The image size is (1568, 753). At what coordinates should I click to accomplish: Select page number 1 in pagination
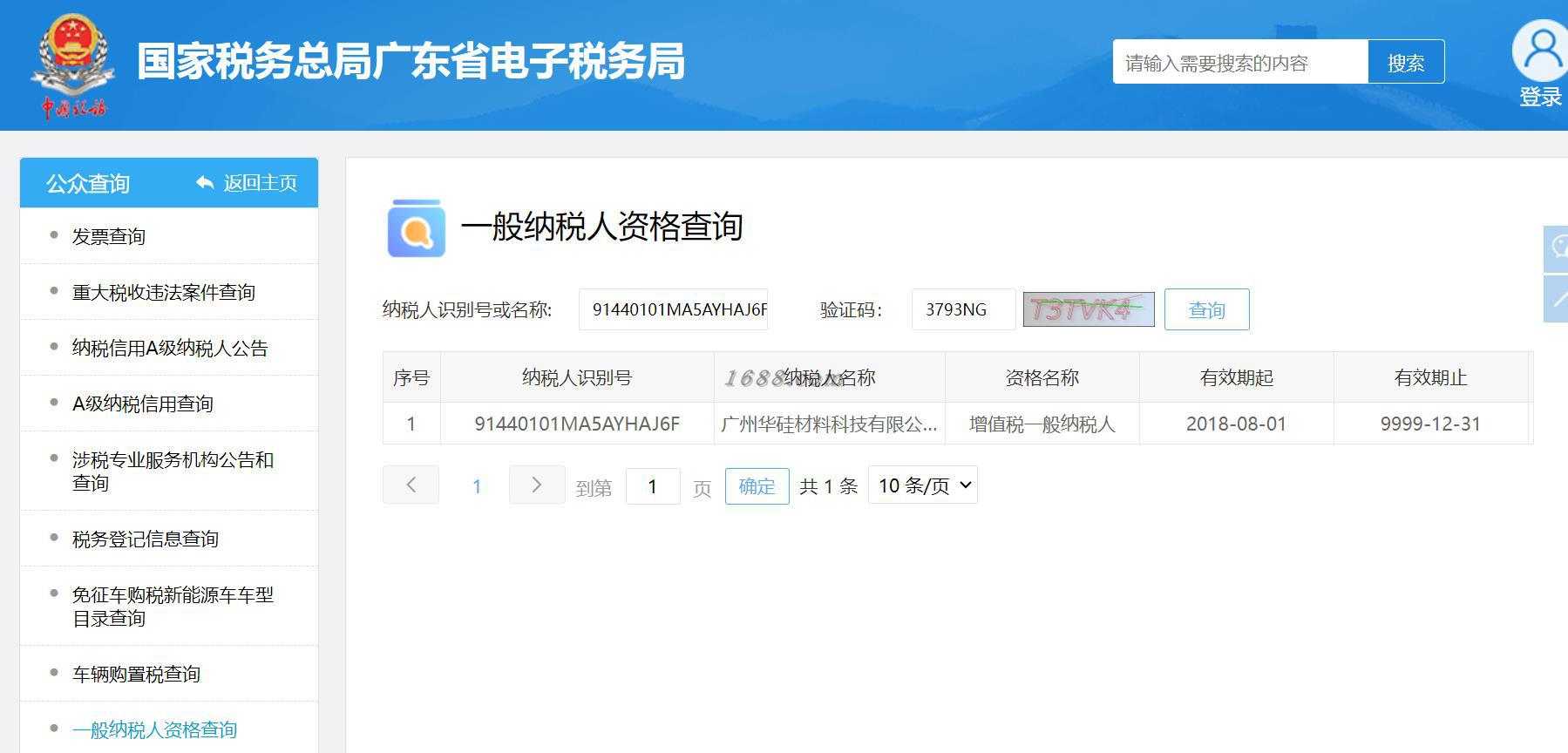point(477,486)
